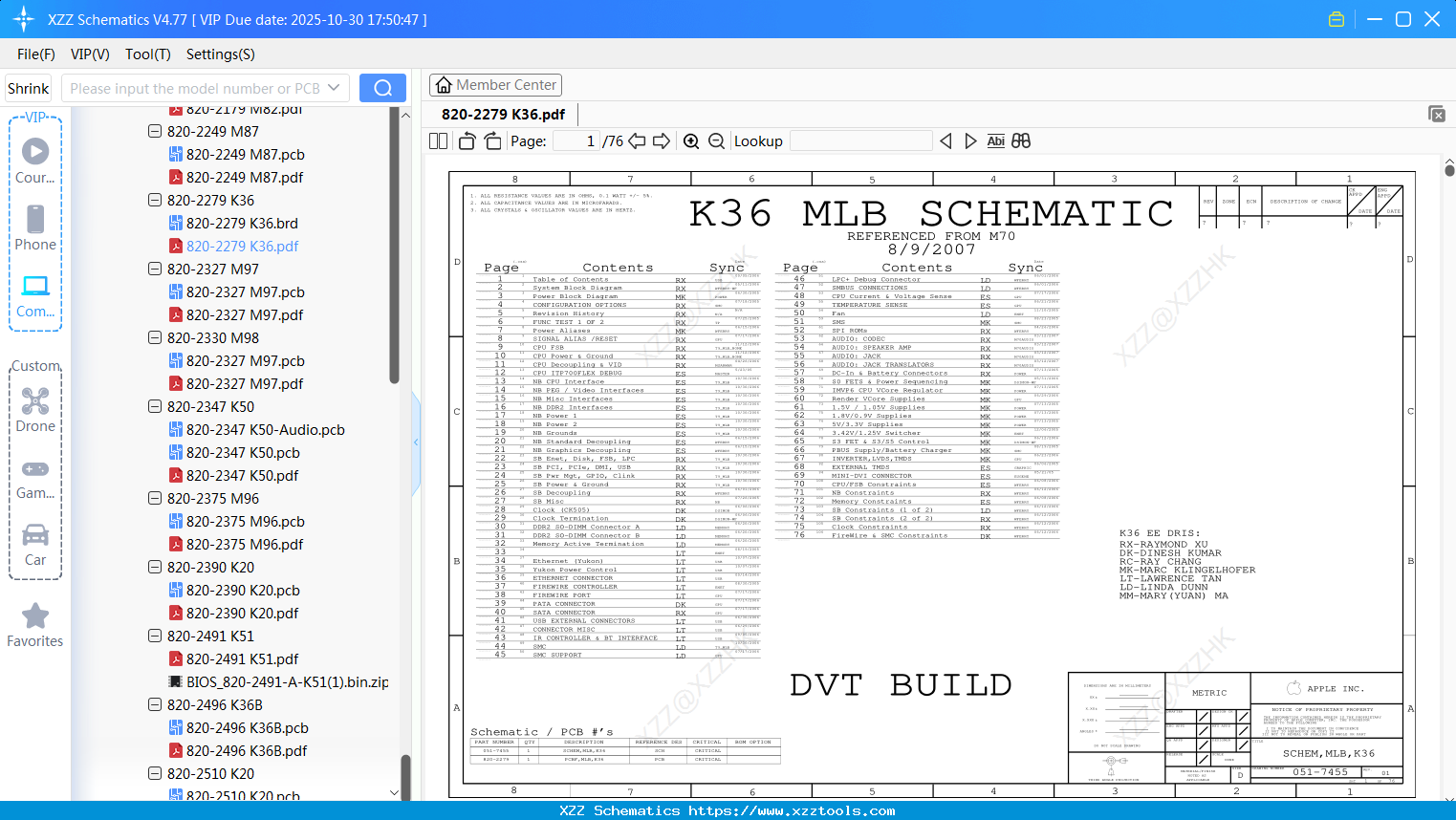Go to the next page arrow
The height and width of the screenshot is (820, 1456).
[662, 141]
